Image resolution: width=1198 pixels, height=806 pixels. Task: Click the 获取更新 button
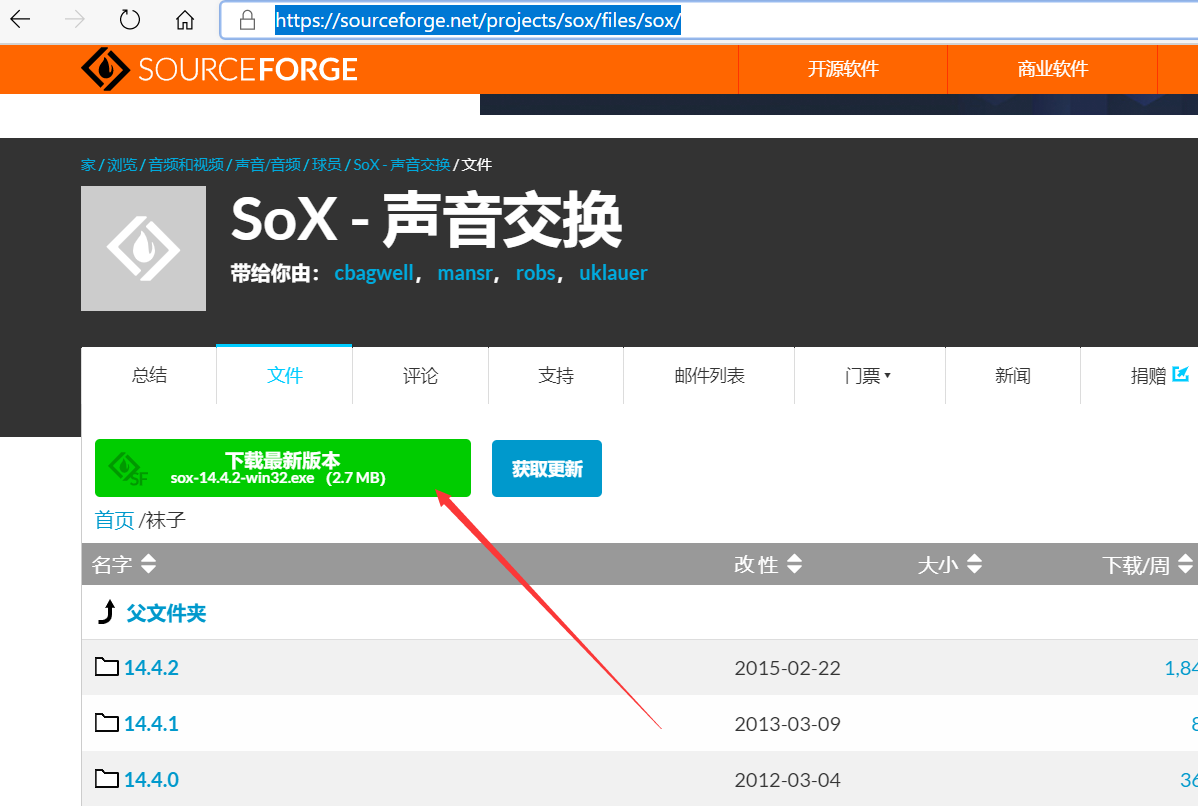tap(547, 468)
